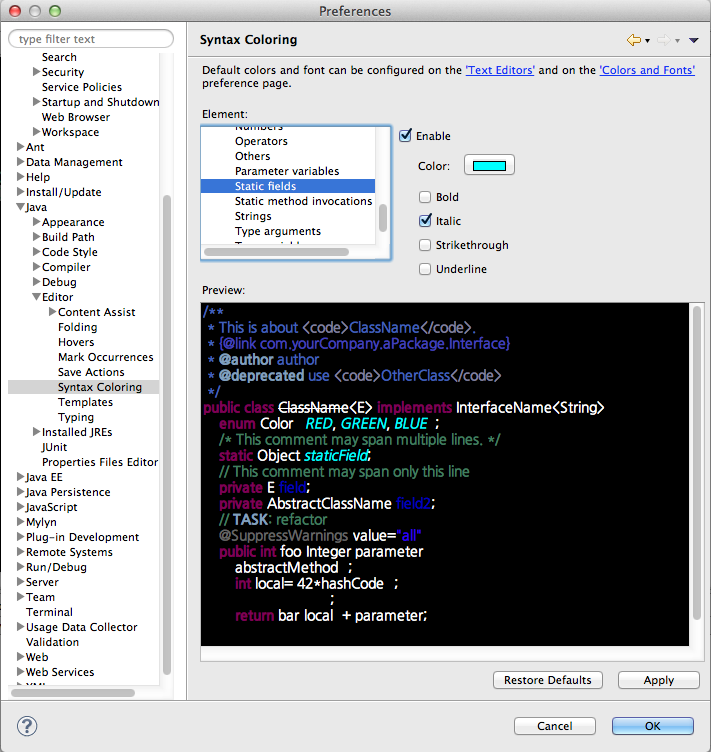Click staticField in the preview code

click(x=337, y=456)
